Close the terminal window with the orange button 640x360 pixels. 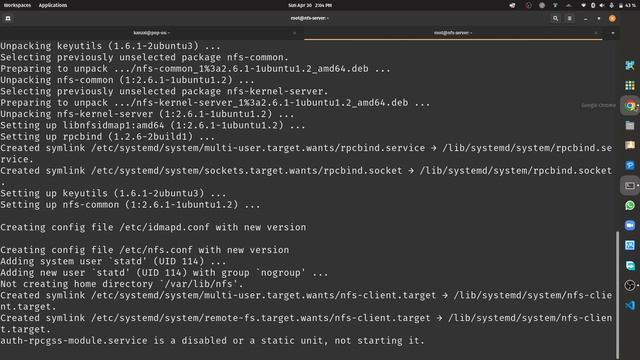612,18
